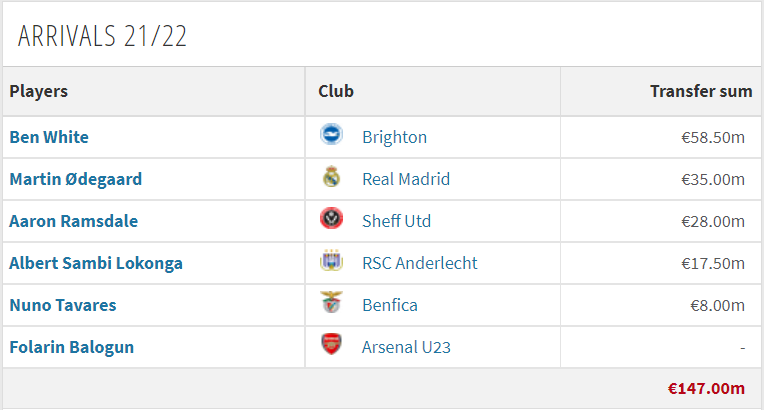The width and height of the screenshot is (764, 410).
Task: Click the Real Madrid crest icon
Action: tap(331, 176)
